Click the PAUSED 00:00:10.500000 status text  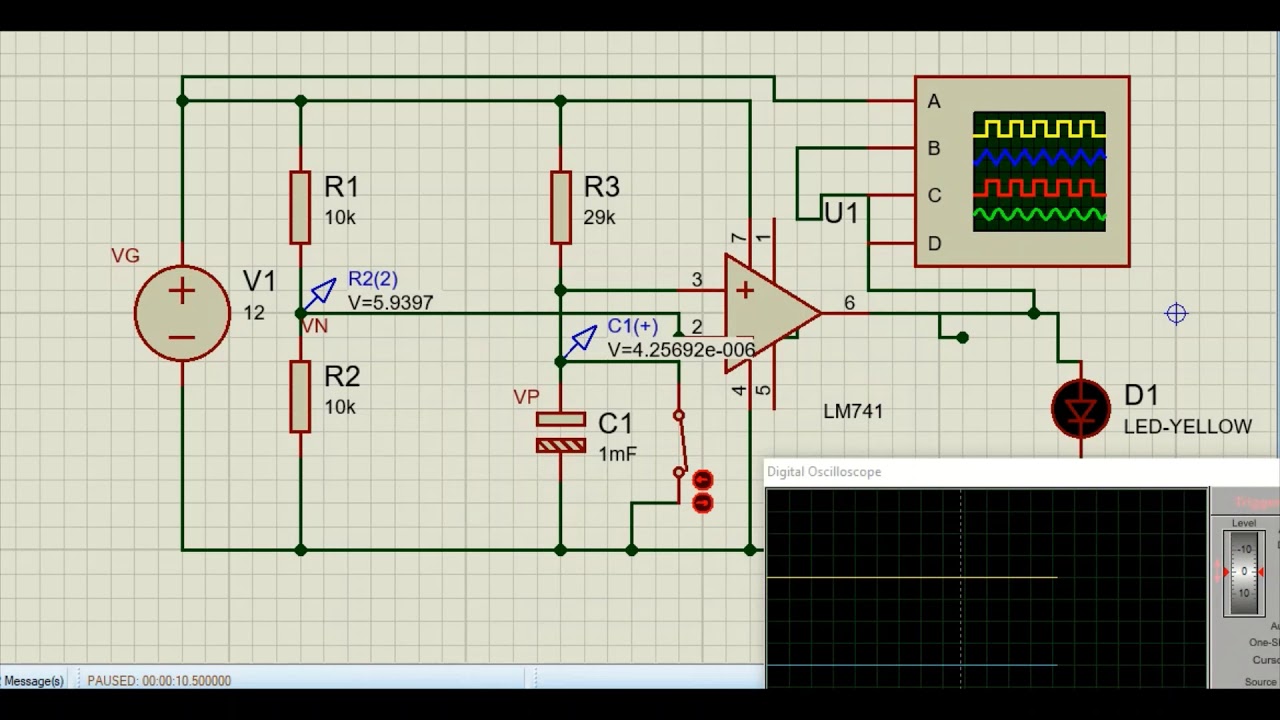click(x=159, y=681)
